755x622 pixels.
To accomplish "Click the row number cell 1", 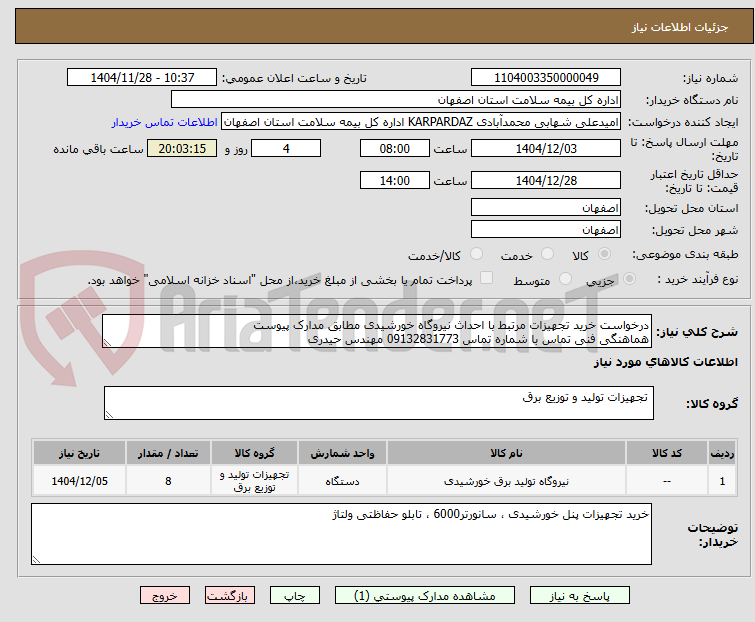I will [722, 481].
